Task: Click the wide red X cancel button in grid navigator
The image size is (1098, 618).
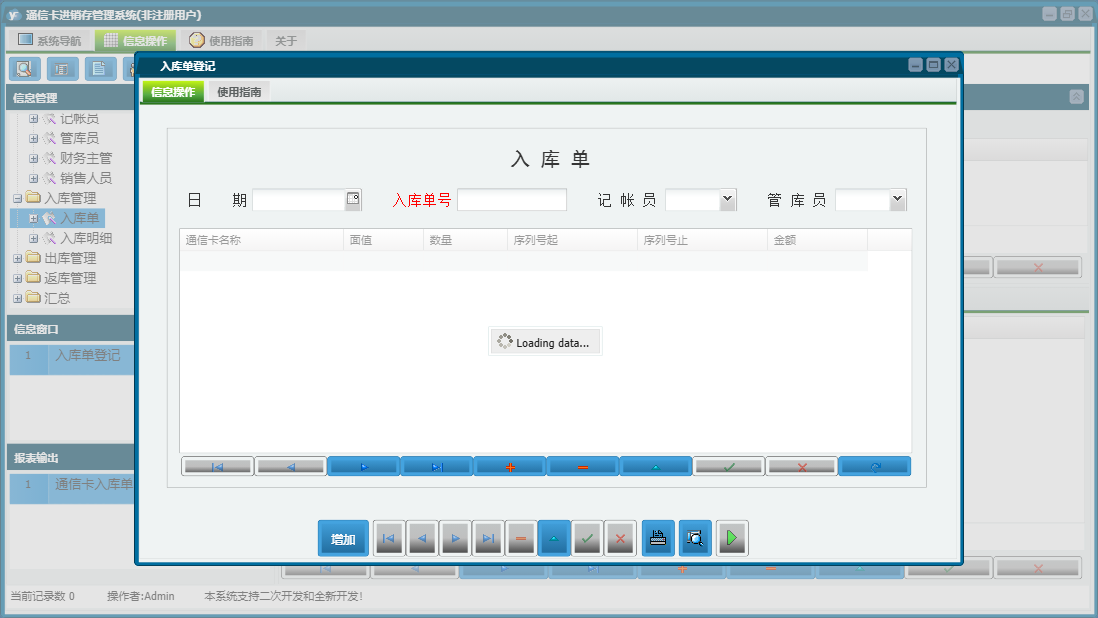Action: (x=802, y=467)
